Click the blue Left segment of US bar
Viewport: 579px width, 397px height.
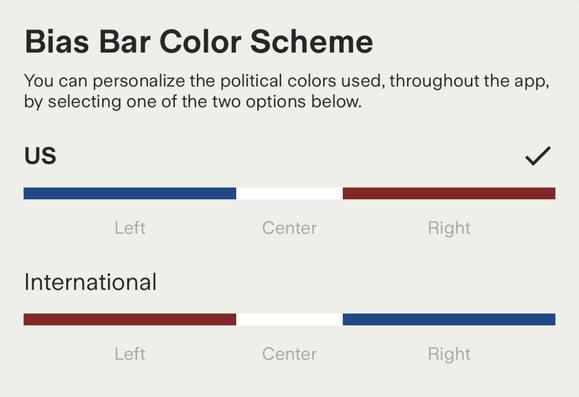point(130,193)
